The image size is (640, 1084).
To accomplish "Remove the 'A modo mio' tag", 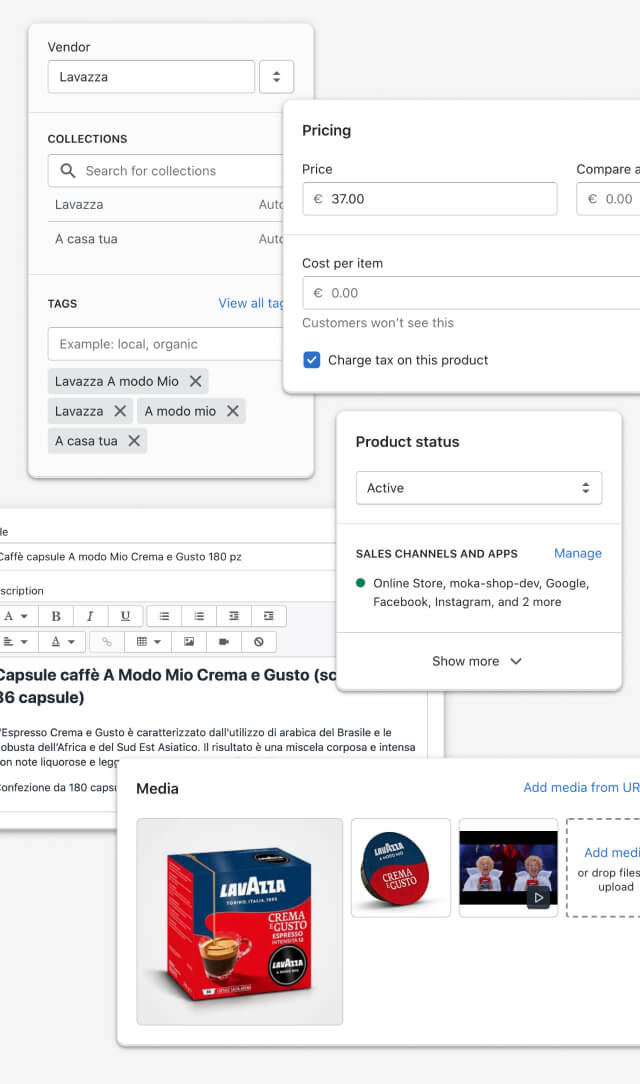I will click(233, 411).
